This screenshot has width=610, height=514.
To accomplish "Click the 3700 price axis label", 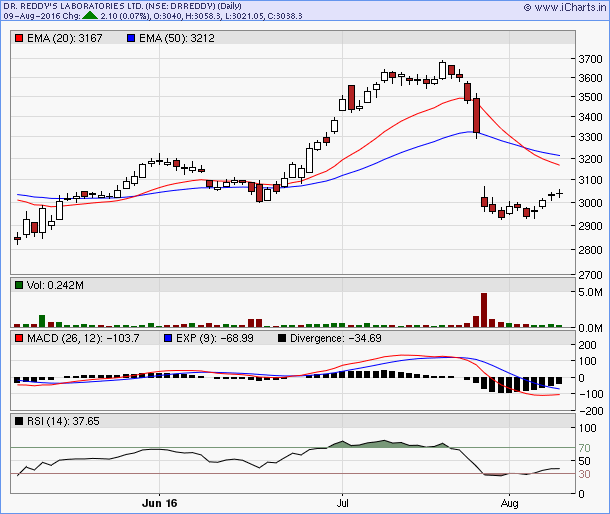I will (590, 59).
